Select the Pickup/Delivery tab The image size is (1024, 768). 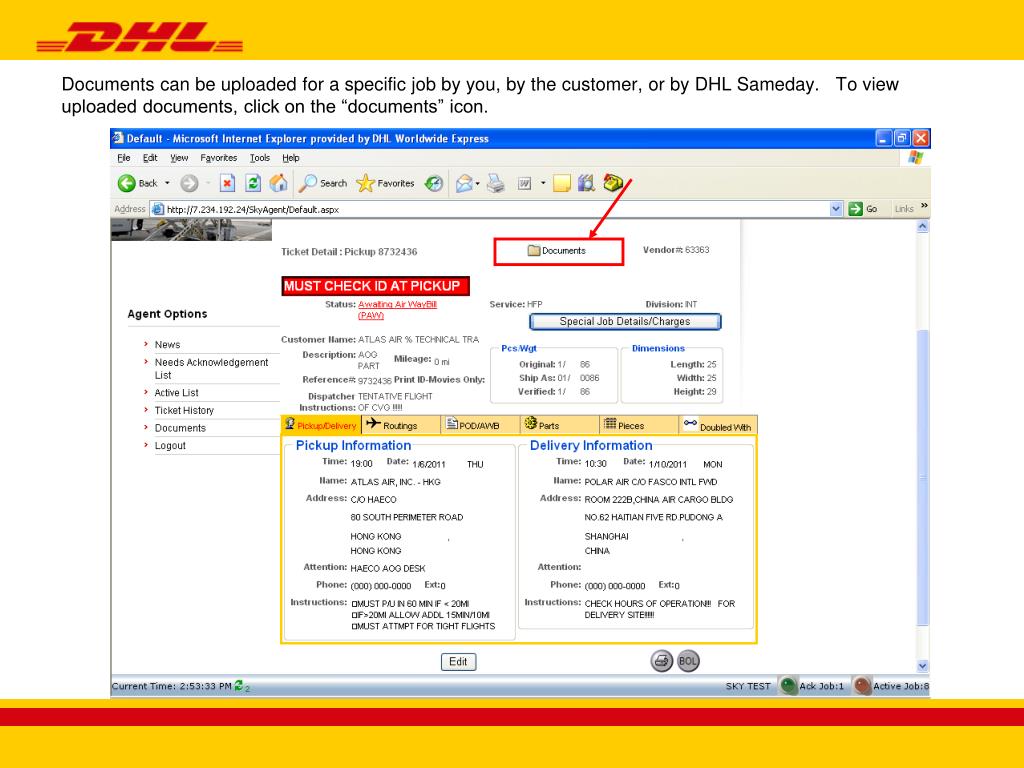[x=321, y=425]
